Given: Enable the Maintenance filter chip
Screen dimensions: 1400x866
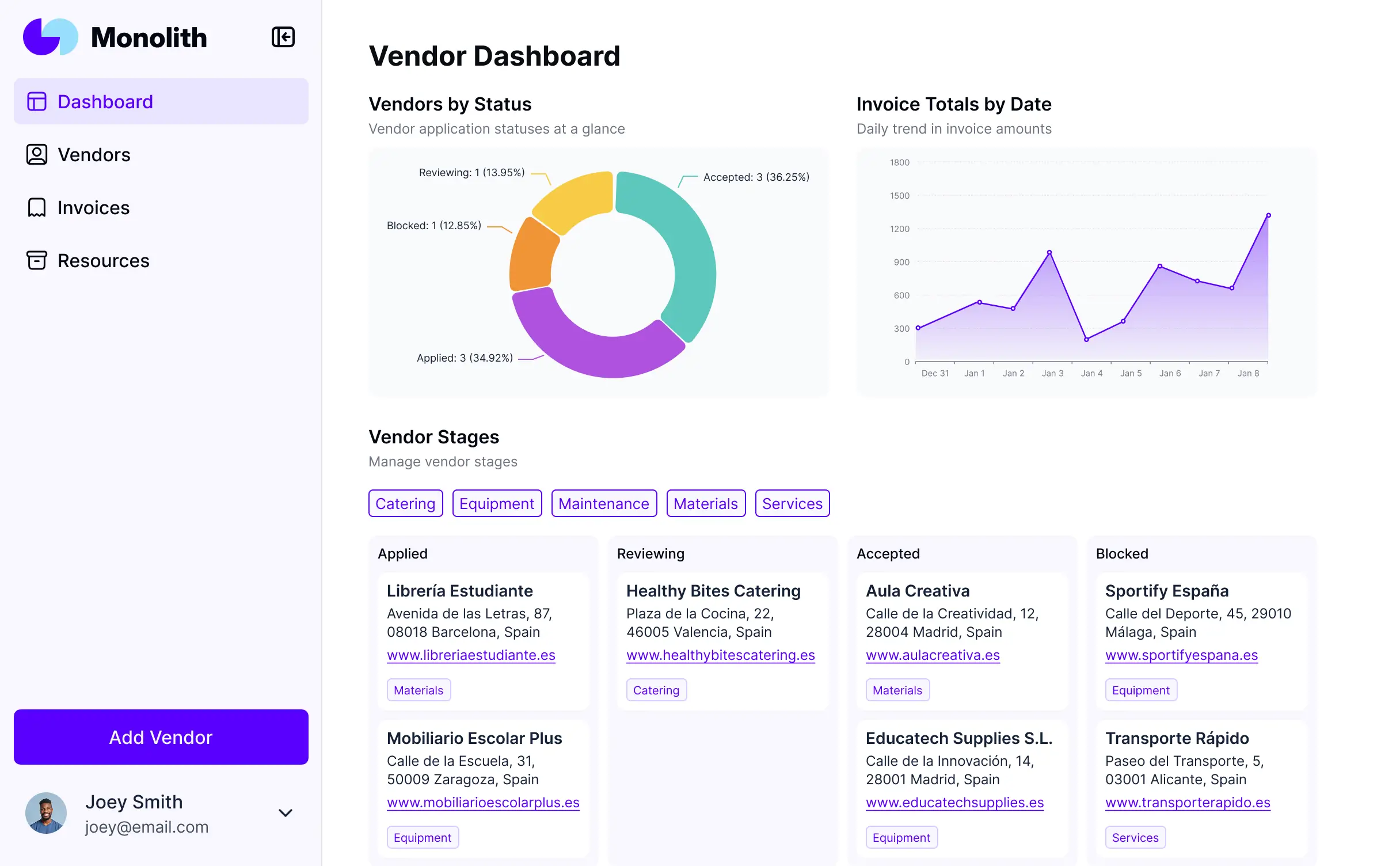Looking at the screenshot, I should click(604, 503).
